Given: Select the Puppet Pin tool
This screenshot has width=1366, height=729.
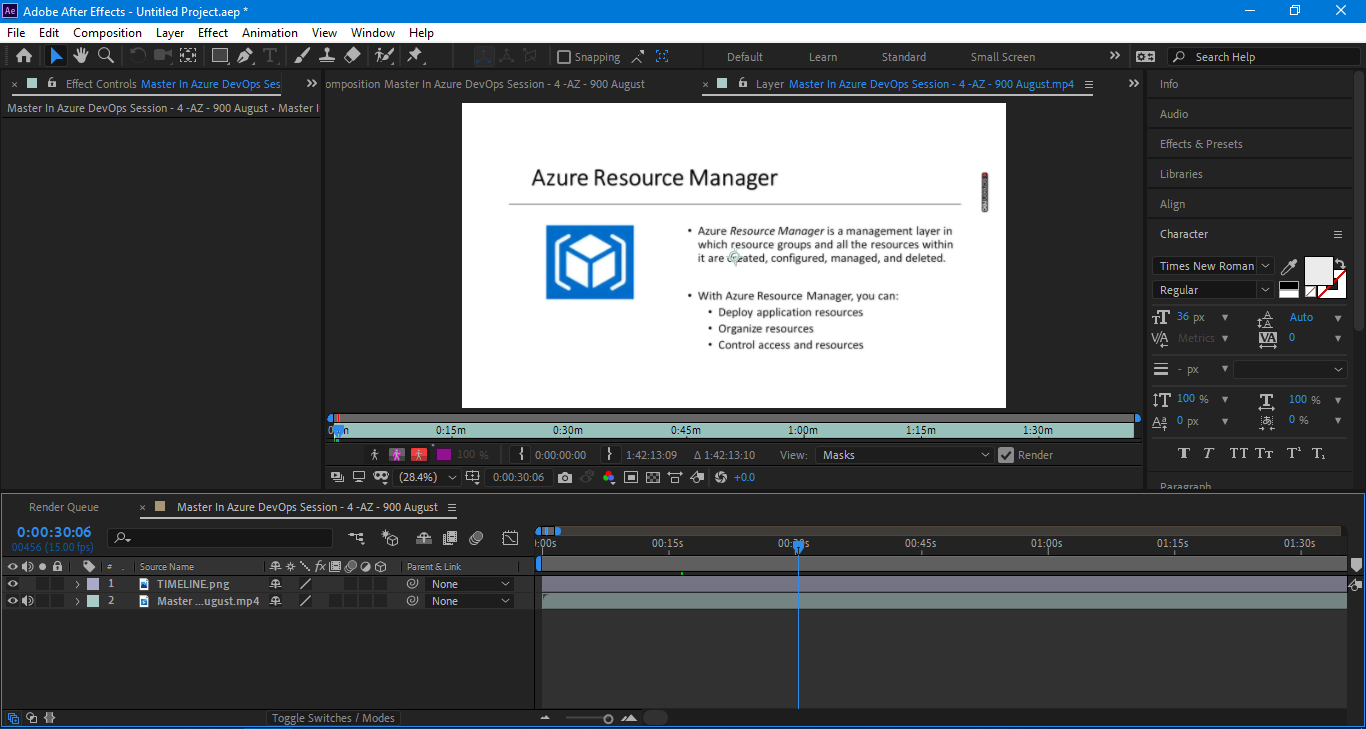Looking at the screenshot, I should (415, 56).
